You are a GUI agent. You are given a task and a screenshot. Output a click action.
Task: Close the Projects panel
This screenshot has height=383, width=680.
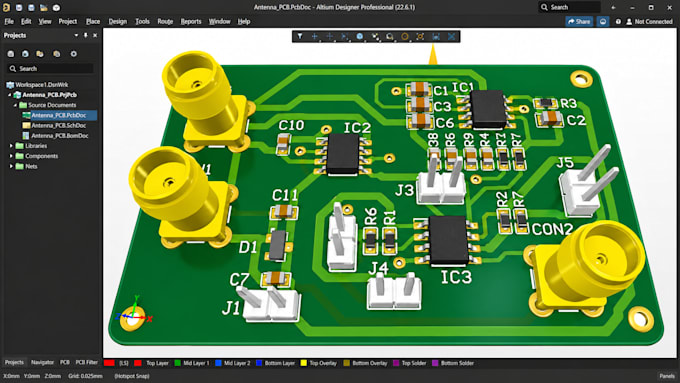pyautogui.click(x=95, y=35)
